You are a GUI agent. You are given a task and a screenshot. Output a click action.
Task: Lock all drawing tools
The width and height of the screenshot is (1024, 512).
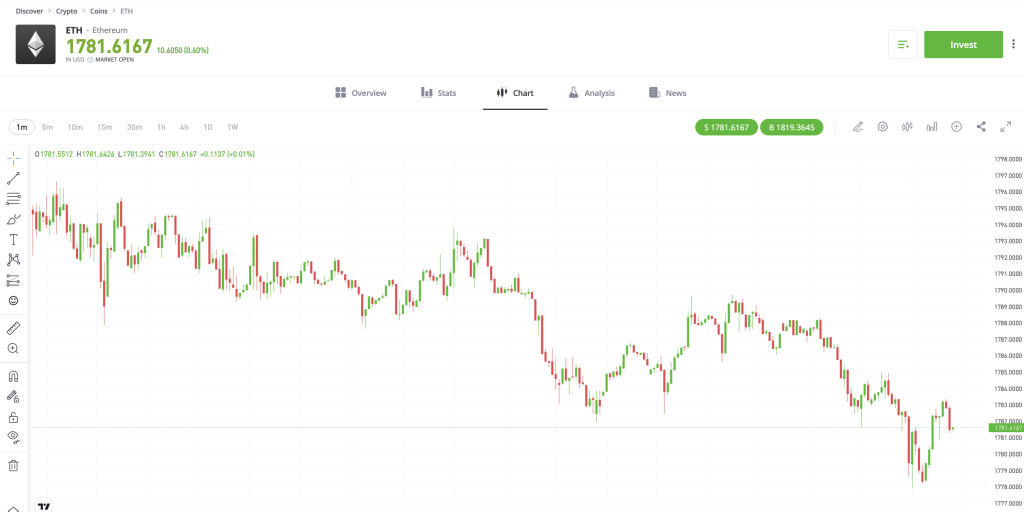(x=14, y=417)
